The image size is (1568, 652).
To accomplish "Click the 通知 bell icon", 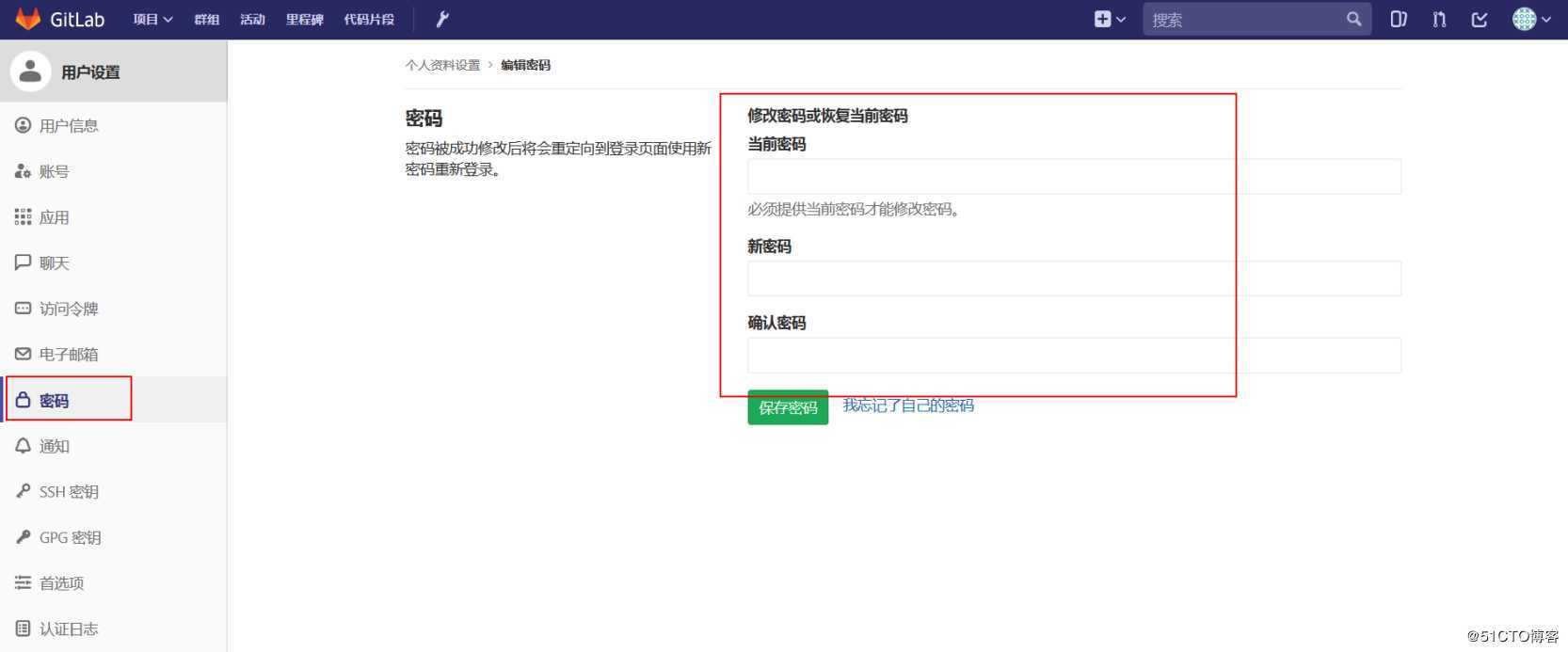I will coord(23,446).
